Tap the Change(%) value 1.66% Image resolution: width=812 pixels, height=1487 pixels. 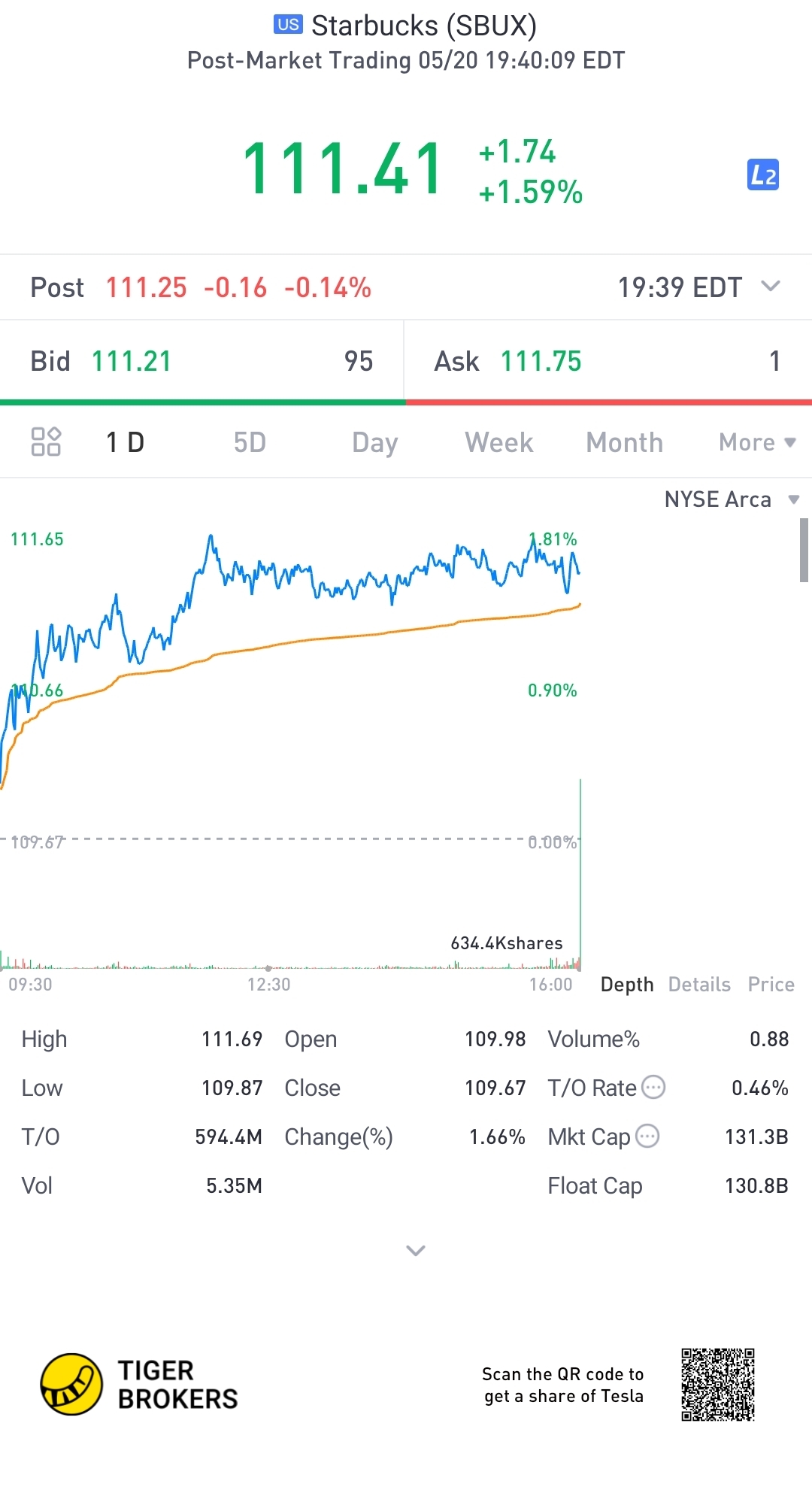pos(497,1136)
